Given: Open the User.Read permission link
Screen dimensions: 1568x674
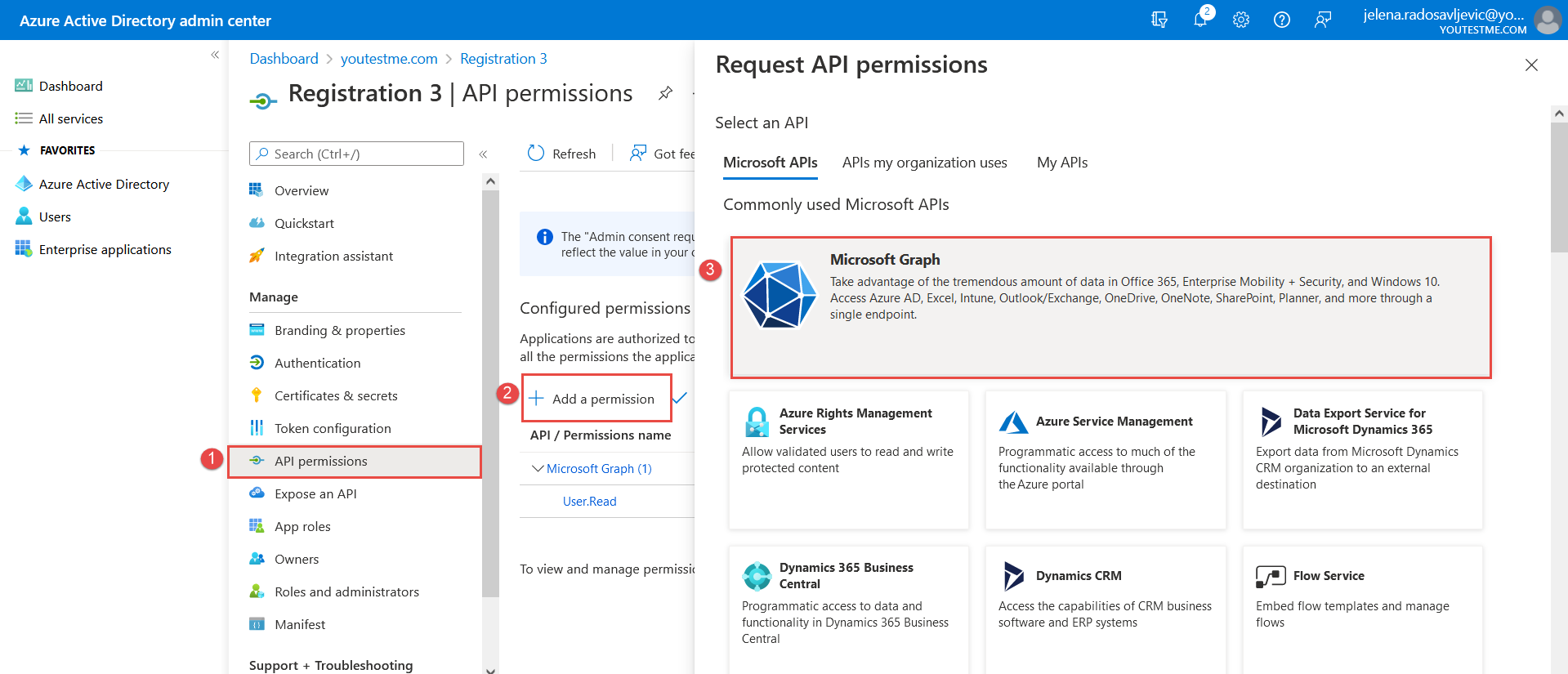Looking at the screenshot, I should point(589,501).
